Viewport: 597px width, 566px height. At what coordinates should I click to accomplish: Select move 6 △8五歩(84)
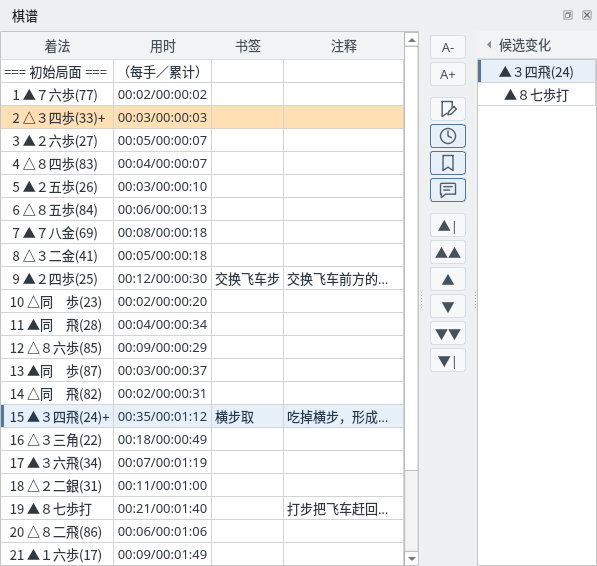click(202, 209)
